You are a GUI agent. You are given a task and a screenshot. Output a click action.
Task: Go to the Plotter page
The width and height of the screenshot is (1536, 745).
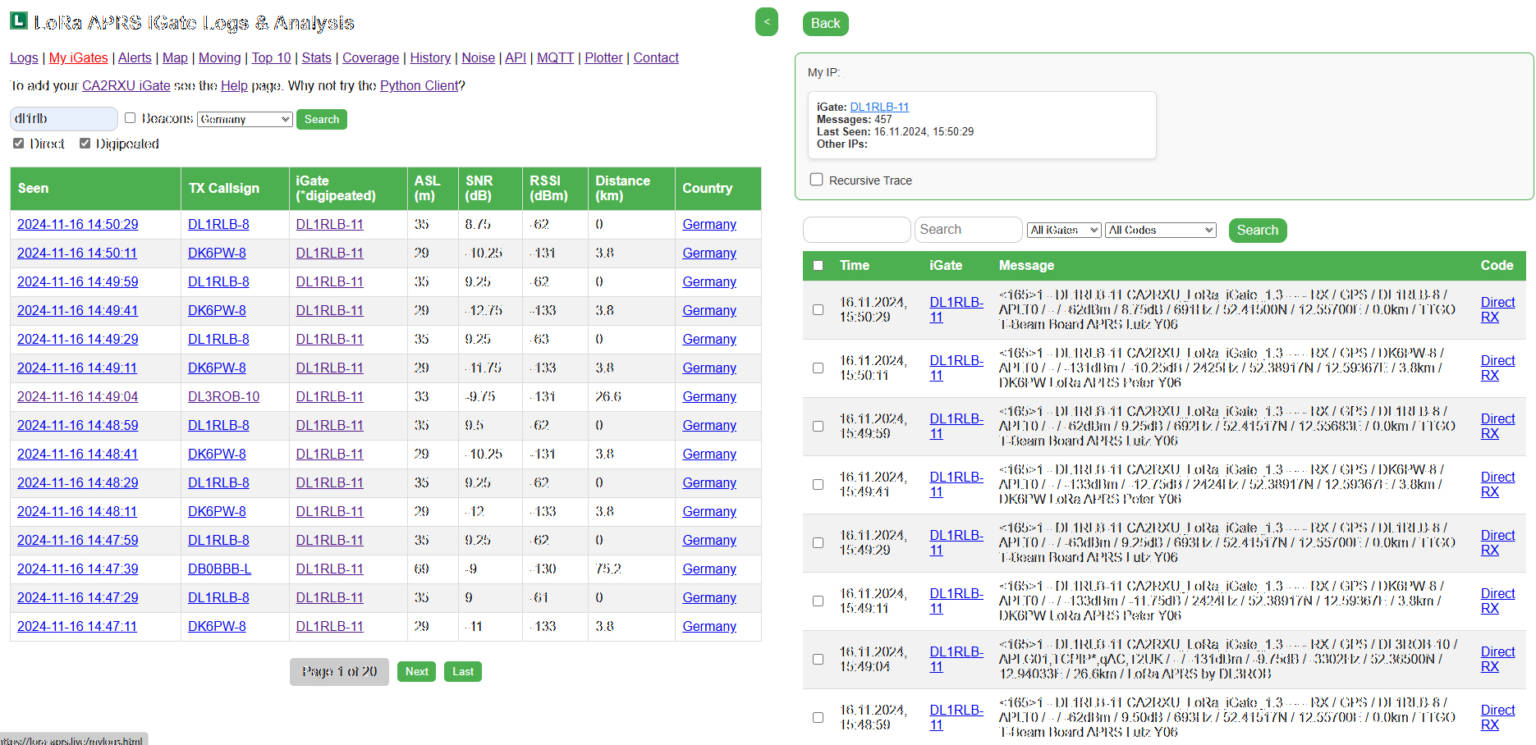tap(604, 57)
